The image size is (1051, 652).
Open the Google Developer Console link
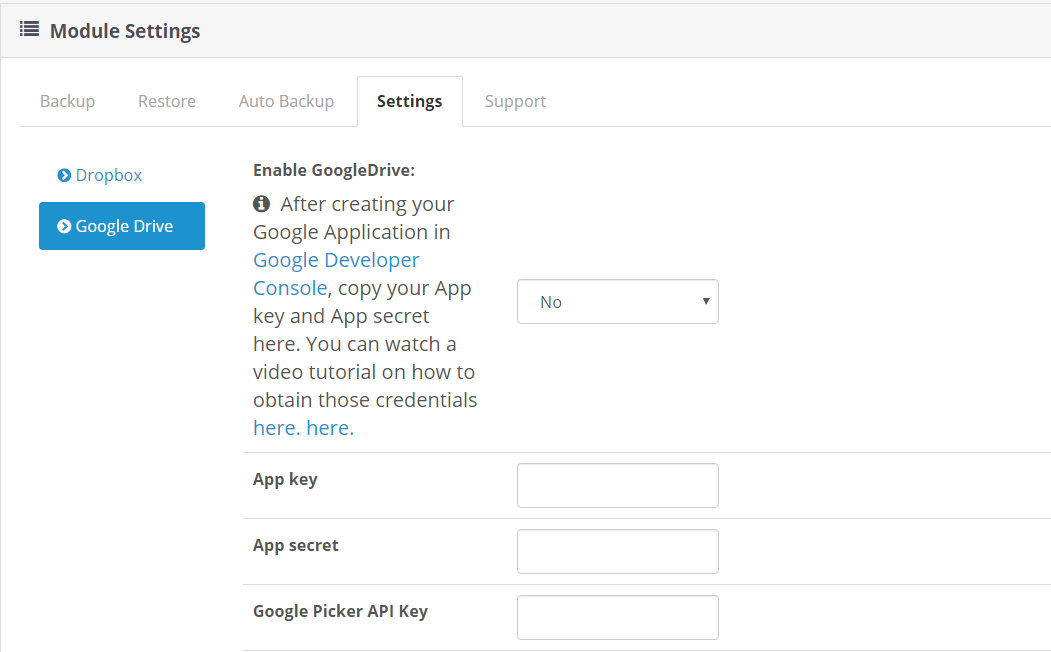336,273
